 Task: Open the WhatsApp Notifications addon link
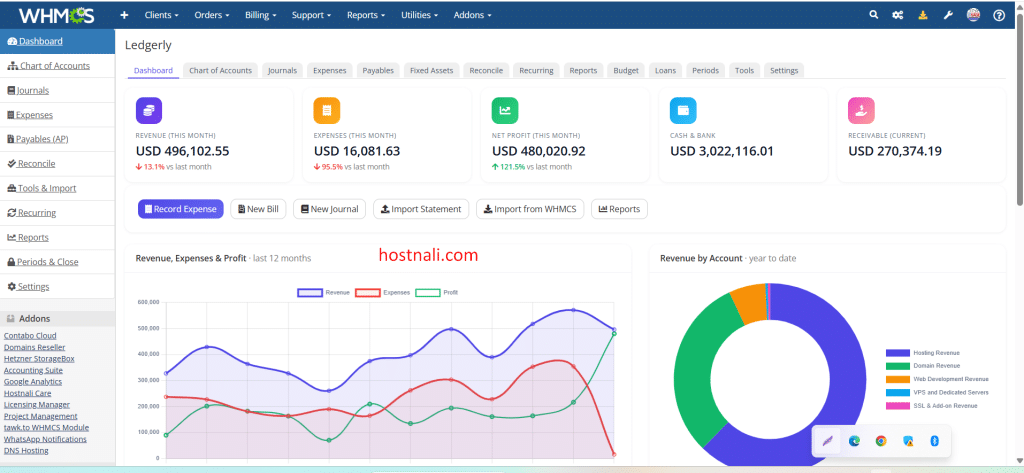point(45,439)
